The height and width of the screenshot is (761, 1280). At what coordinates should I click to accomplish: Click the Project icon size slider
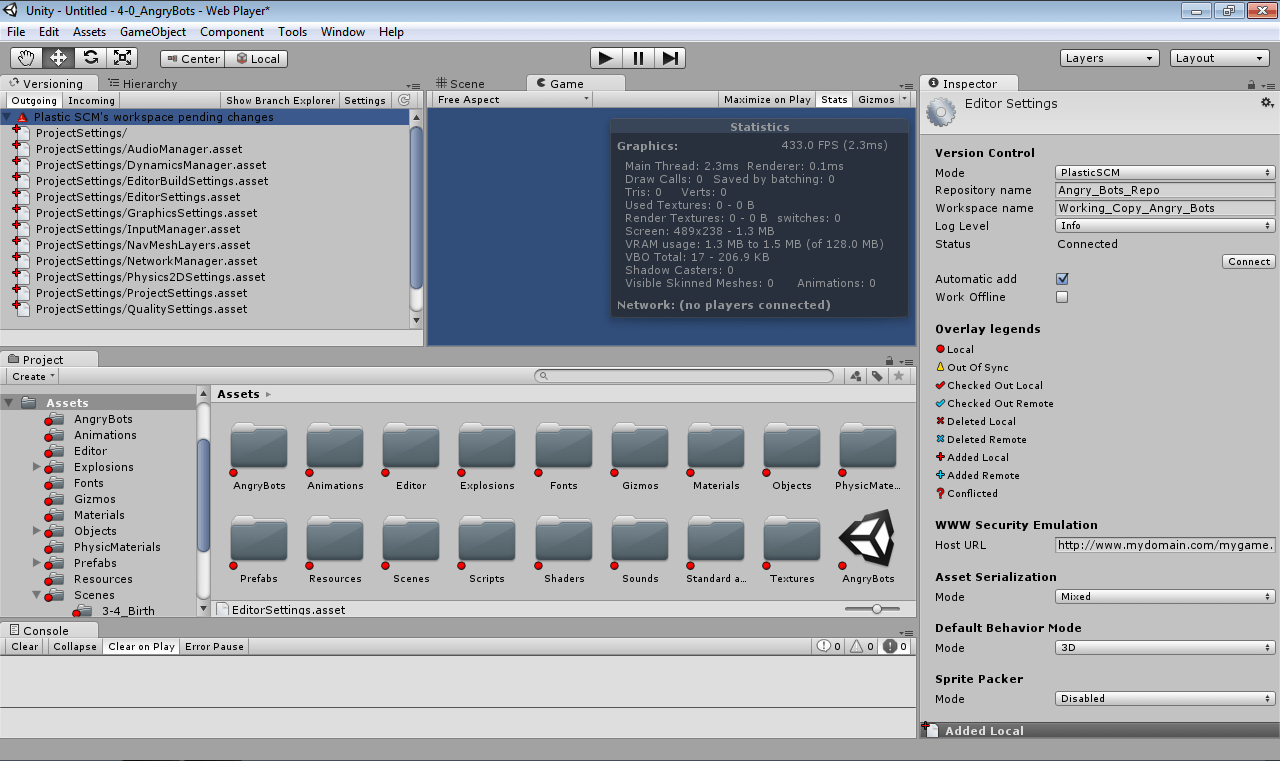click(877, 609)
